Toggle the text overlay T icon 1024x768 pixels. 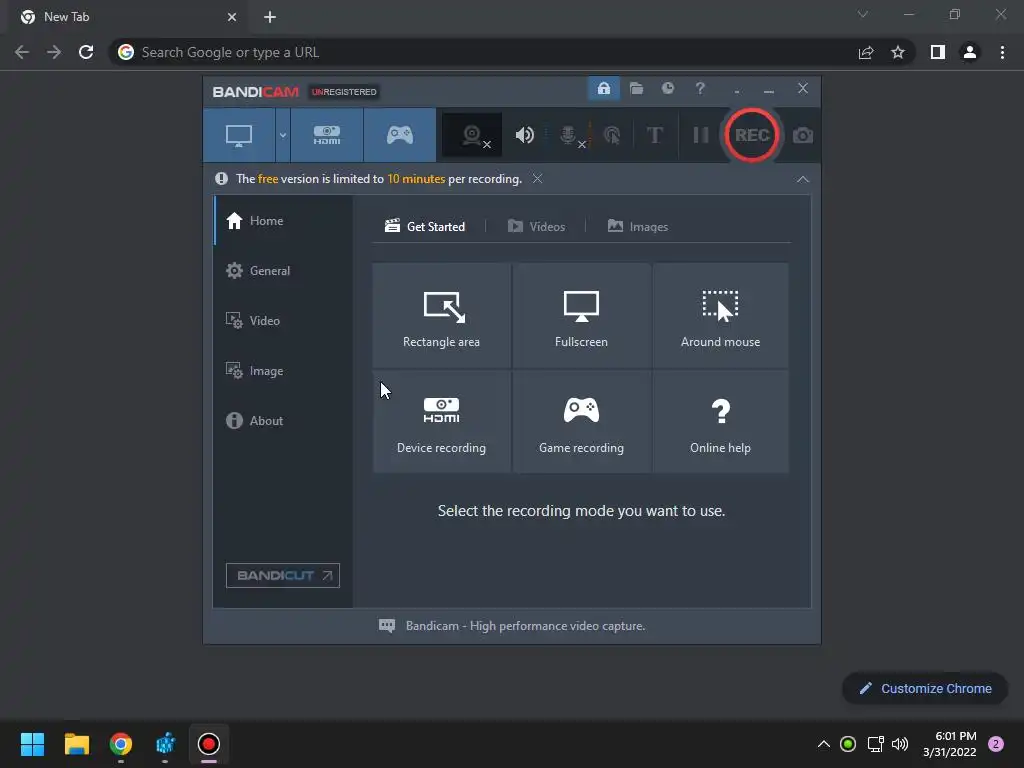[654, 135]
